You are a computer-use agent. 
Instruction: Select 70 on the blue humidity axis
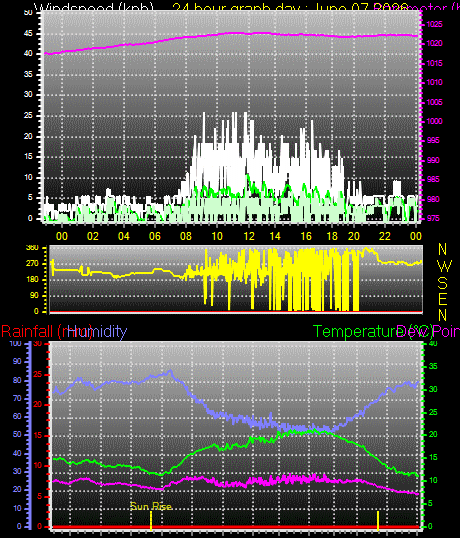coord(17,399)
